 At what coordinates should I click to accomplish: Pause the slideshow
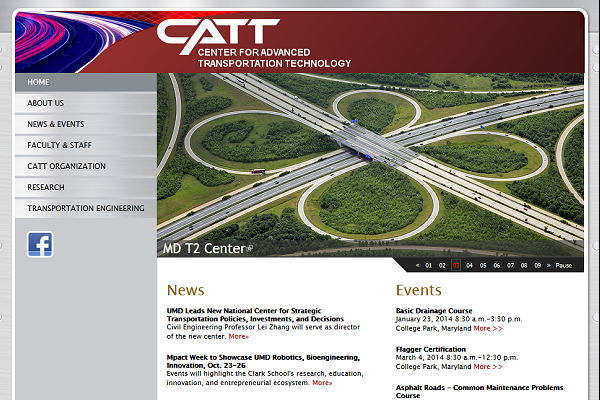pos(564,265)
